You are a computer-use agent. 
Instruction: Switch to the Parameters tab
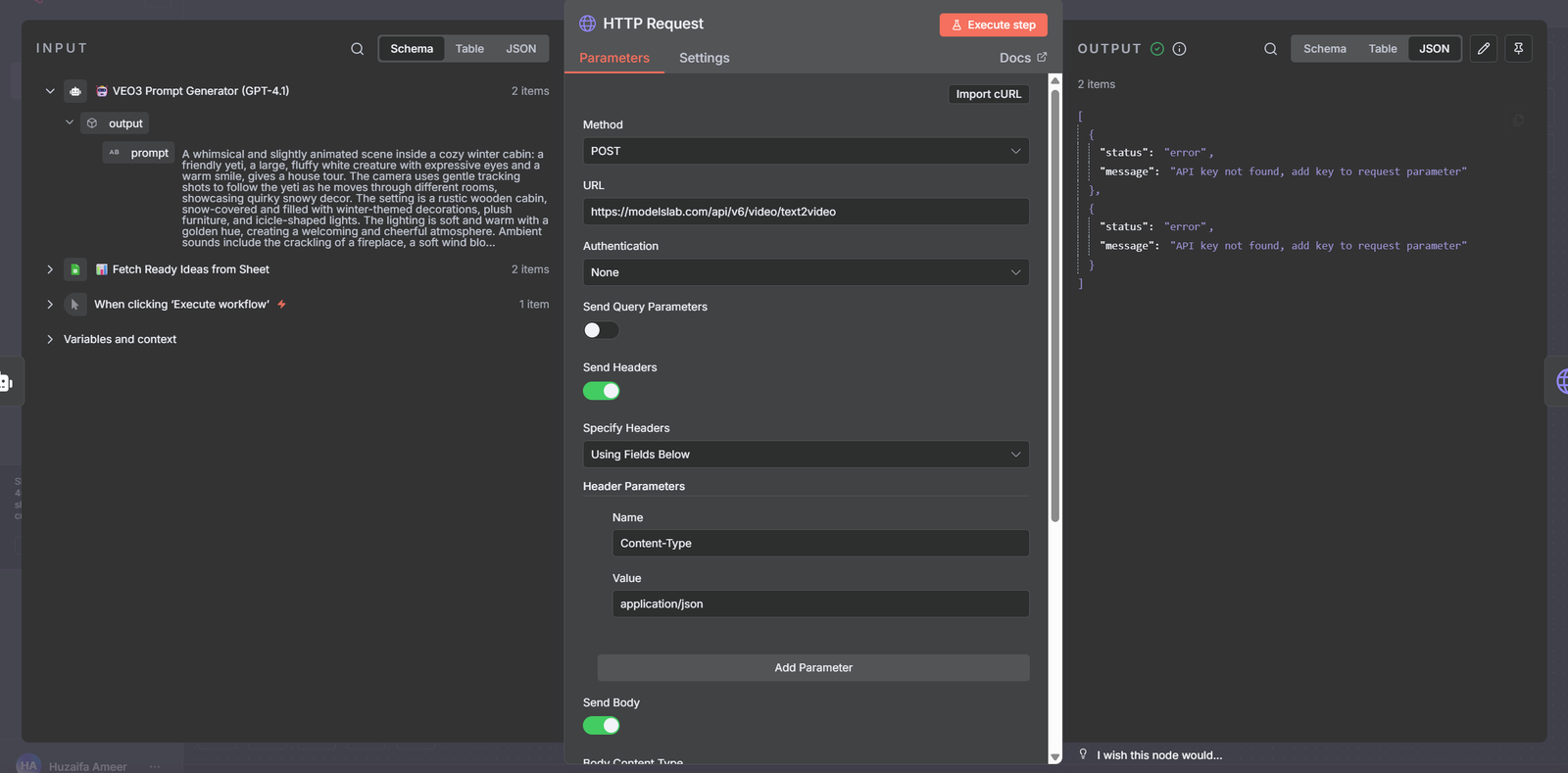coord(614,58)
